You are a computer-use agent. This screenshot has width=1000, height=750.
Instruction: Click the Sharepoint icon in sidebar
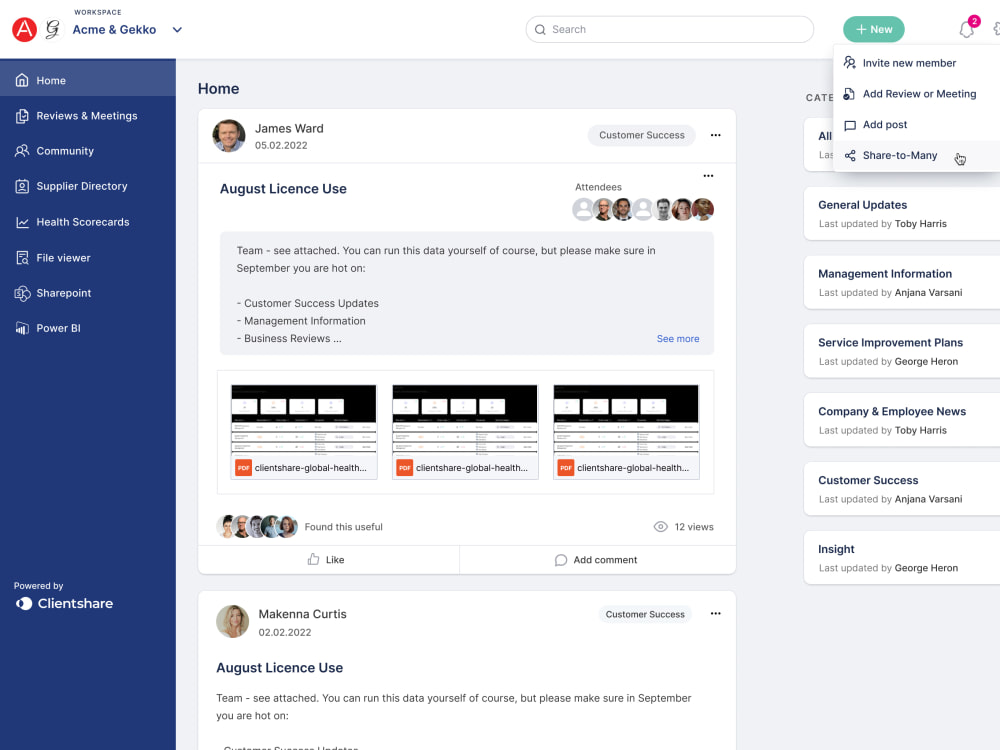22,293
